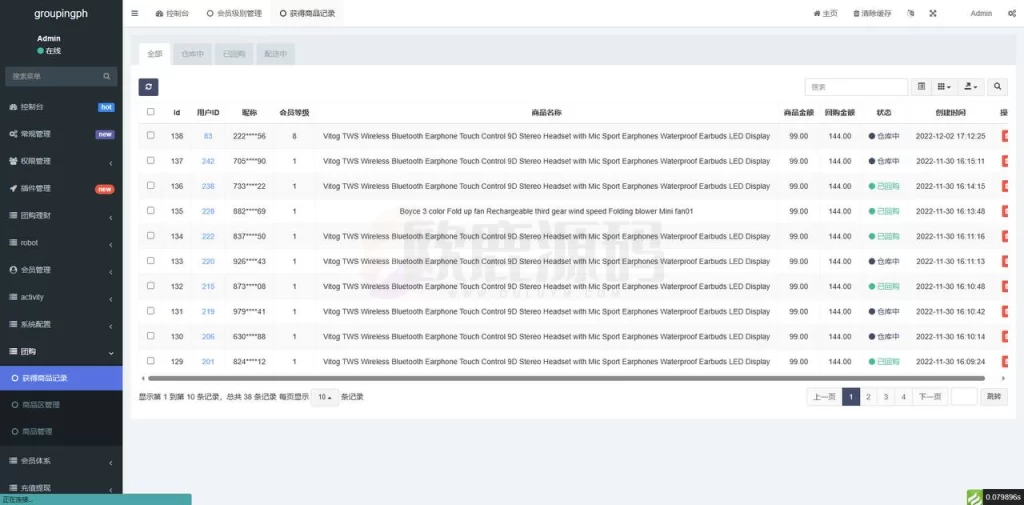Go to page 3
The image size is (1024, 505).
tap(886, 397)
